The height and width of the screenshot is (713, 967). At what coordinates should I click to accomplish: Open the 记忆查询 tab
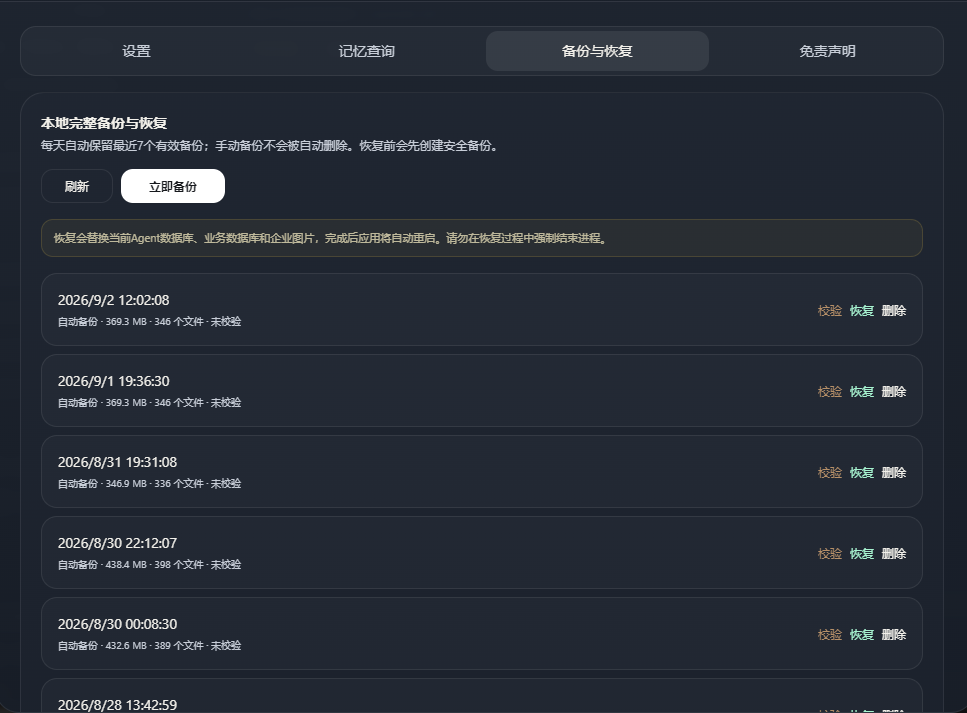(366, 51)
